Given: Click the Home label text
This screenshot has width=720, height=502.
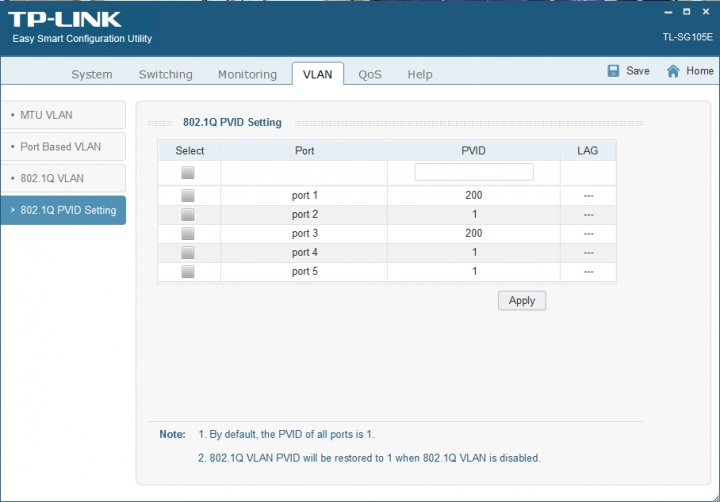Looking at the screenshot, I should [700, 71].
